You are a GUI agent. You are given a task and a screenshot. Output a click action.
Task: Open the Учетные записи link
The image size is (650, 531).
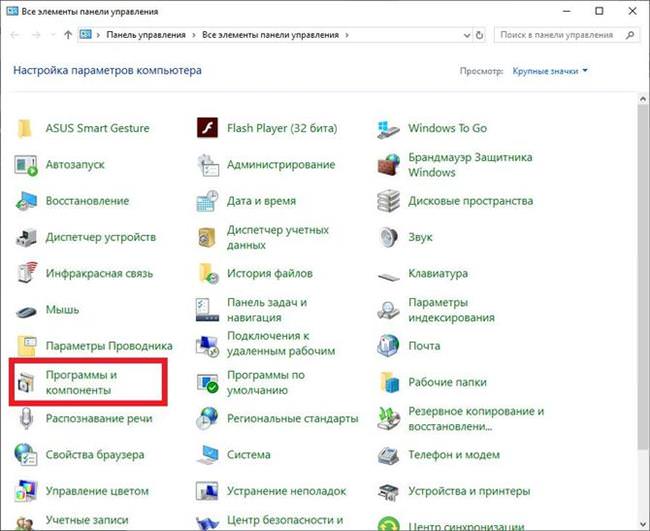(x=87, y=520)
